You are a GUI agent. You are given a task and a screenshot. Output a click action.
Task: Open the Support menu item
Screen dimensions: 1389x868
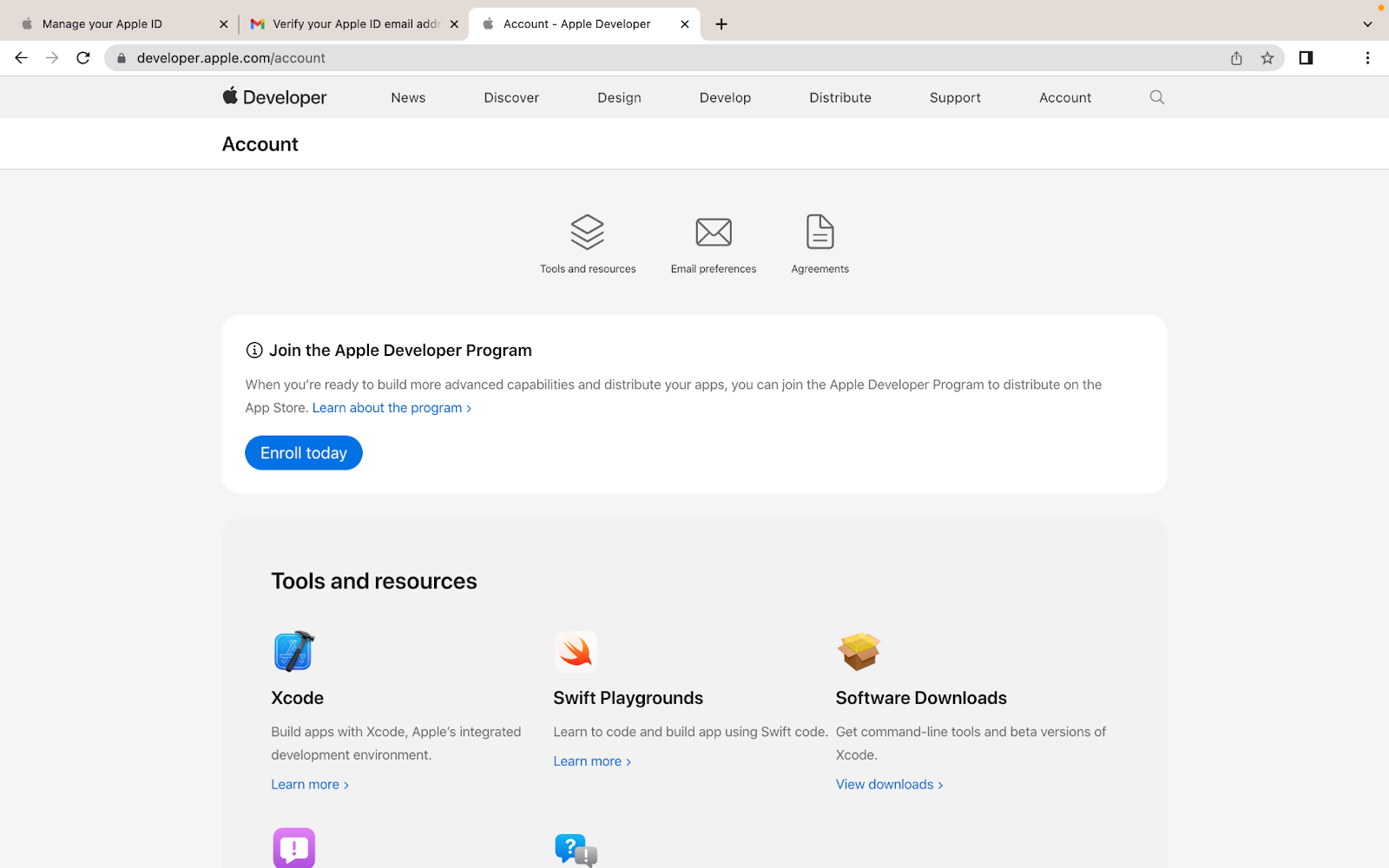click(955, 98)
